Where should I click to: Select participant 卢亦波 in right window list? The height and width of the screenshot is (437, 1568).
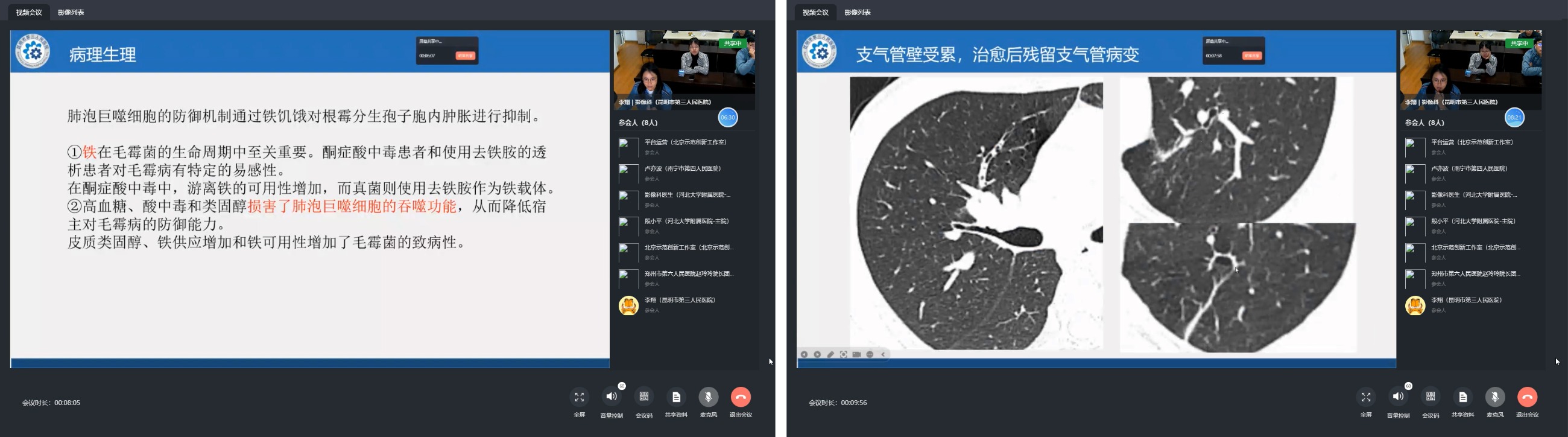click(1471, 173)
